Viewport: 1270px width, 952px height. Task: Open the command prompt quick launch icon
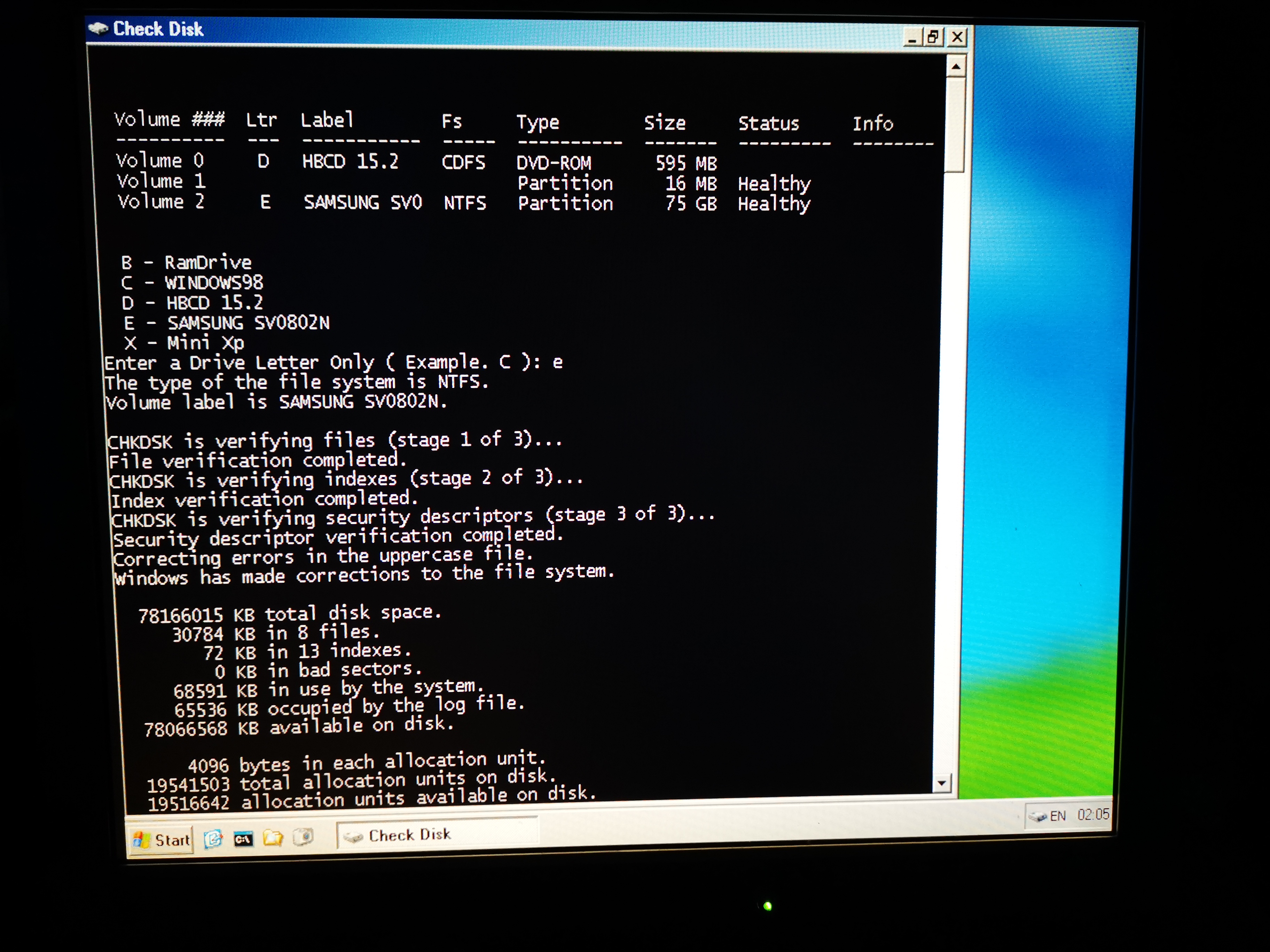(243, 839)
